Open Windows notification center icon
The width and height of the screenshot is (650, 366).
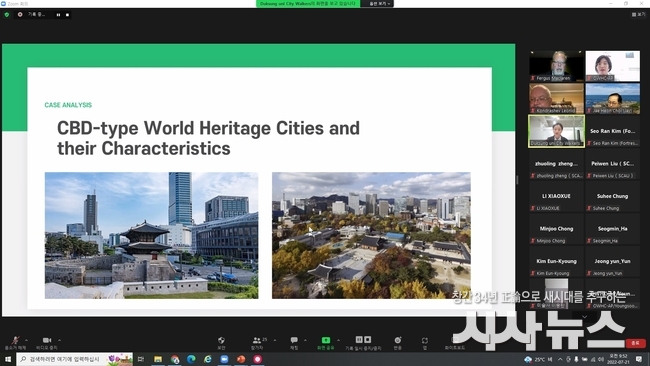click(639, 359)
